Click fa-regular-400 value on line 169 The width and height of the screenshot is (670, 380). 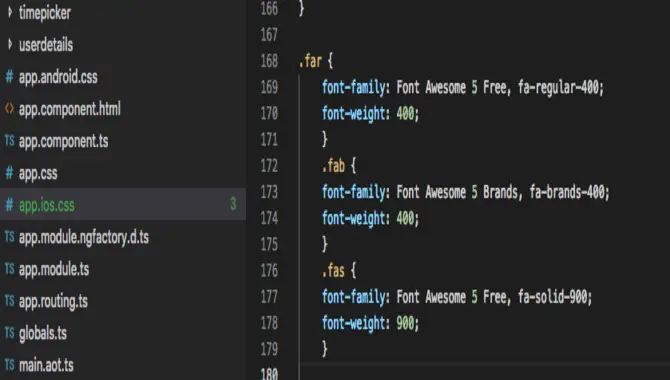tap(558, 88)
